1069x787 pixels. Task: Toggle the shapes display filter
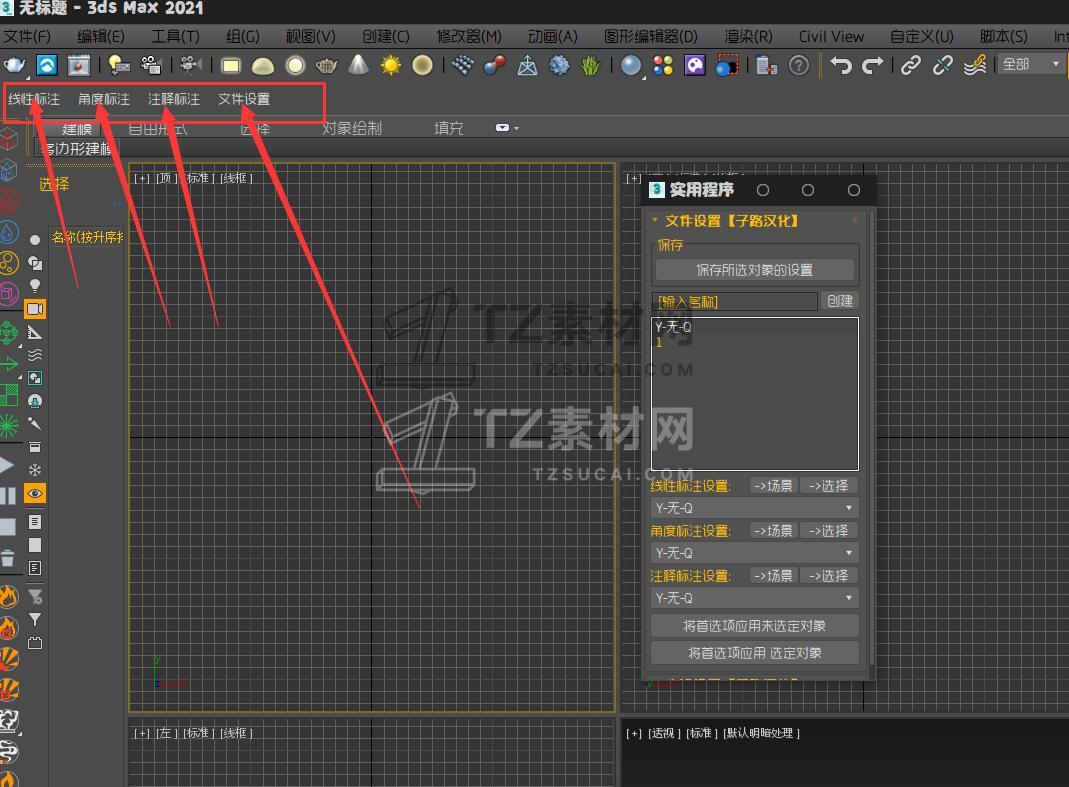35,263
